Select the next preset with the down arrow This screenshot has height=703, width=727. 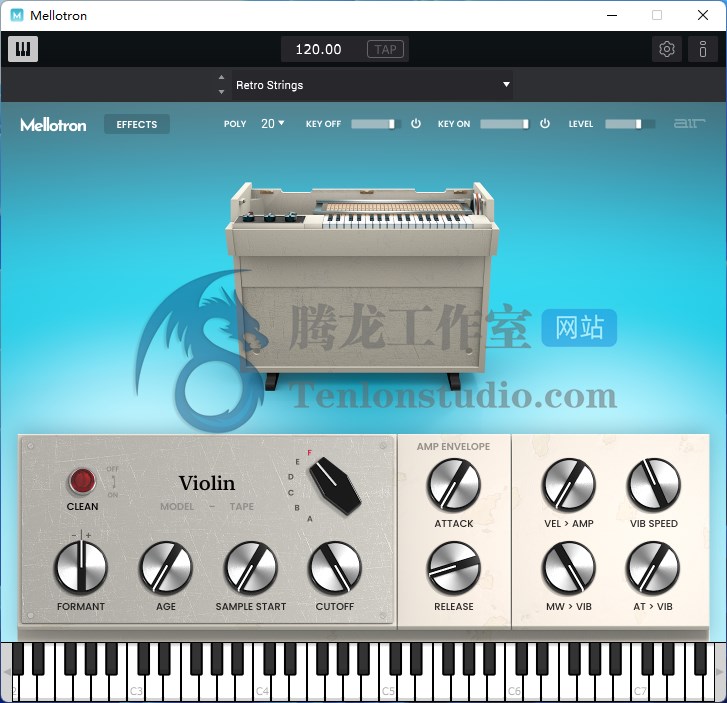pyautogui.click(x=222, y=92)
